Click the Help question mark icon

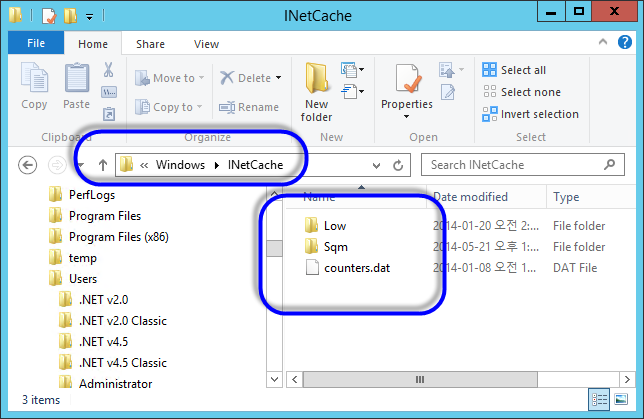pyautogui.click(x=628, y=44)
